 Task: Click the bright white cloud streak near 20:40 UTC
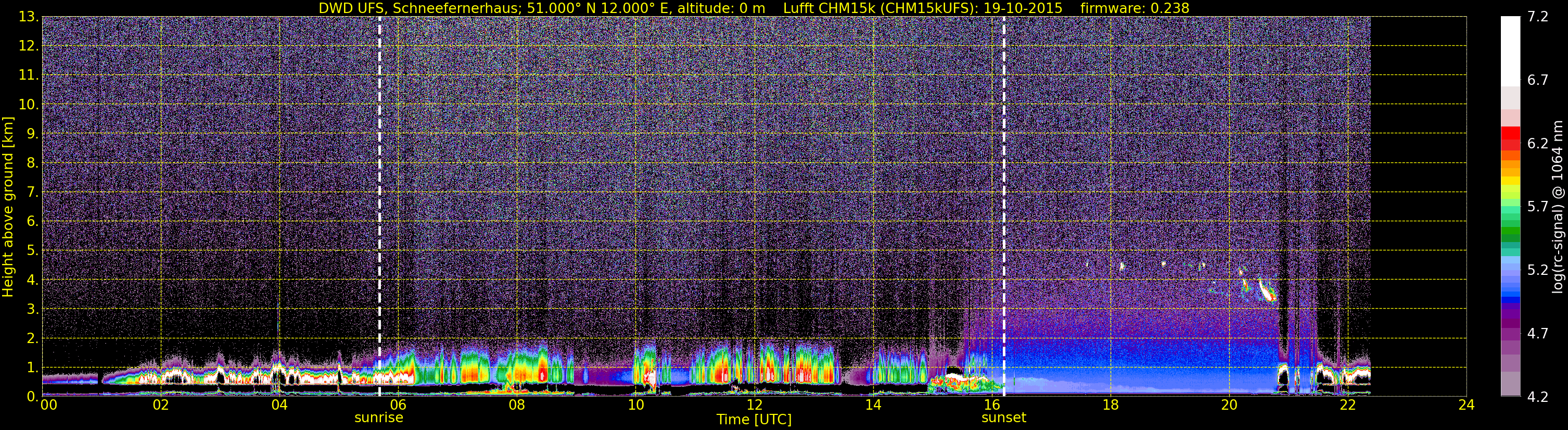(1267, 290)
